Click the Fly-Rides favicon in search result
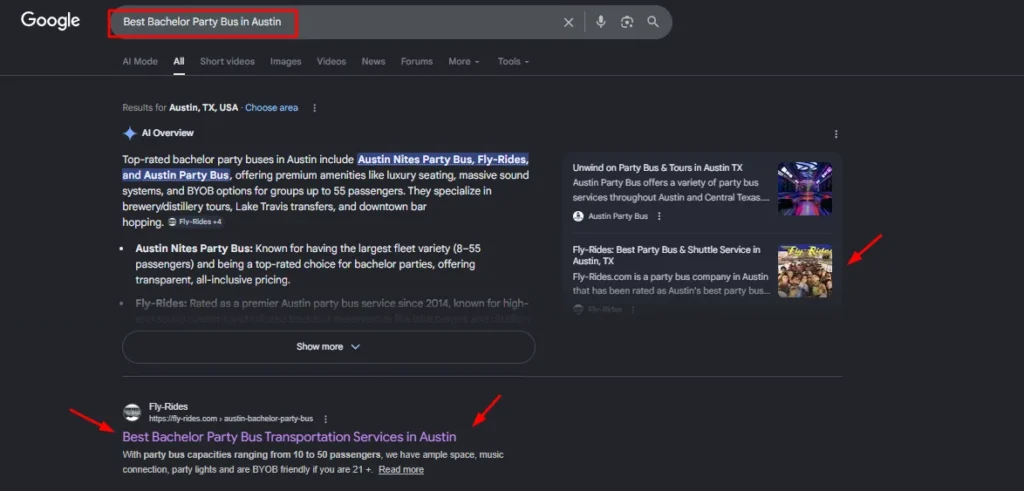Screen dimensions: 1024x491 click(x=132, y=412)
